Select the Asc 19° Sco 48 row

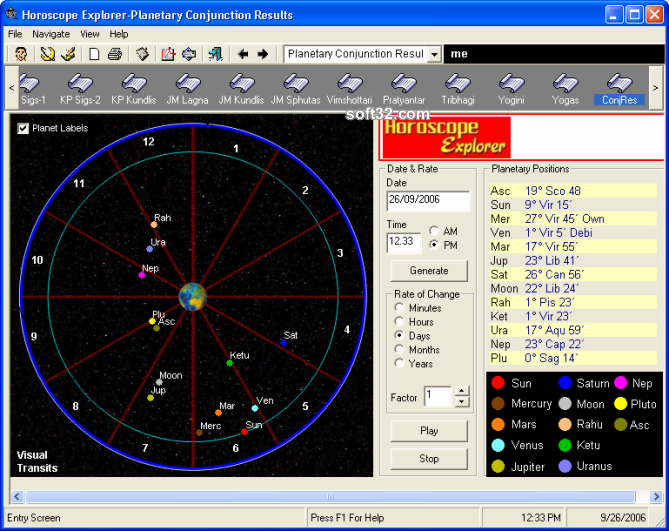573,191
